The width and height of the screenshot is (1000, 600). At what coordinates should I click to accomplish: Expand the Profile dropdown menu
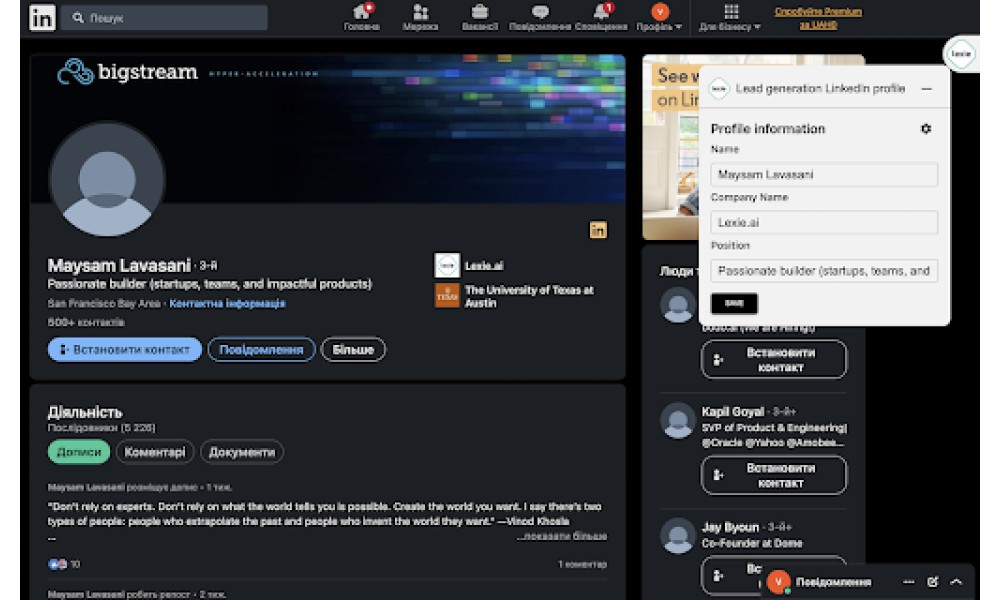(x=659, y=17)
